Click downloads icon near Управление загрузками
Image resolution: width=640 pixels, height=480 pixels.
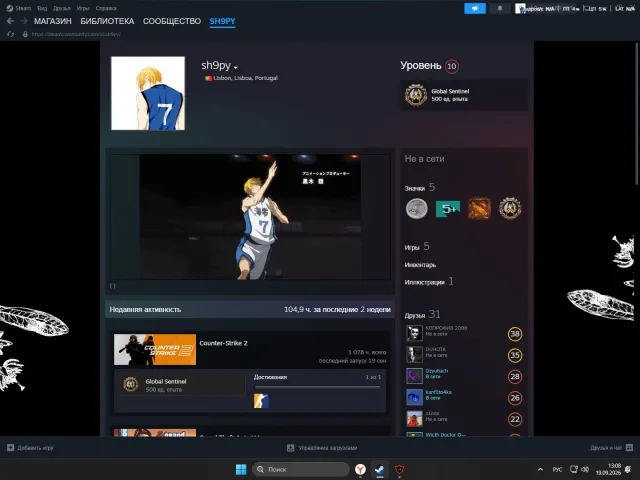pos(290,448)
